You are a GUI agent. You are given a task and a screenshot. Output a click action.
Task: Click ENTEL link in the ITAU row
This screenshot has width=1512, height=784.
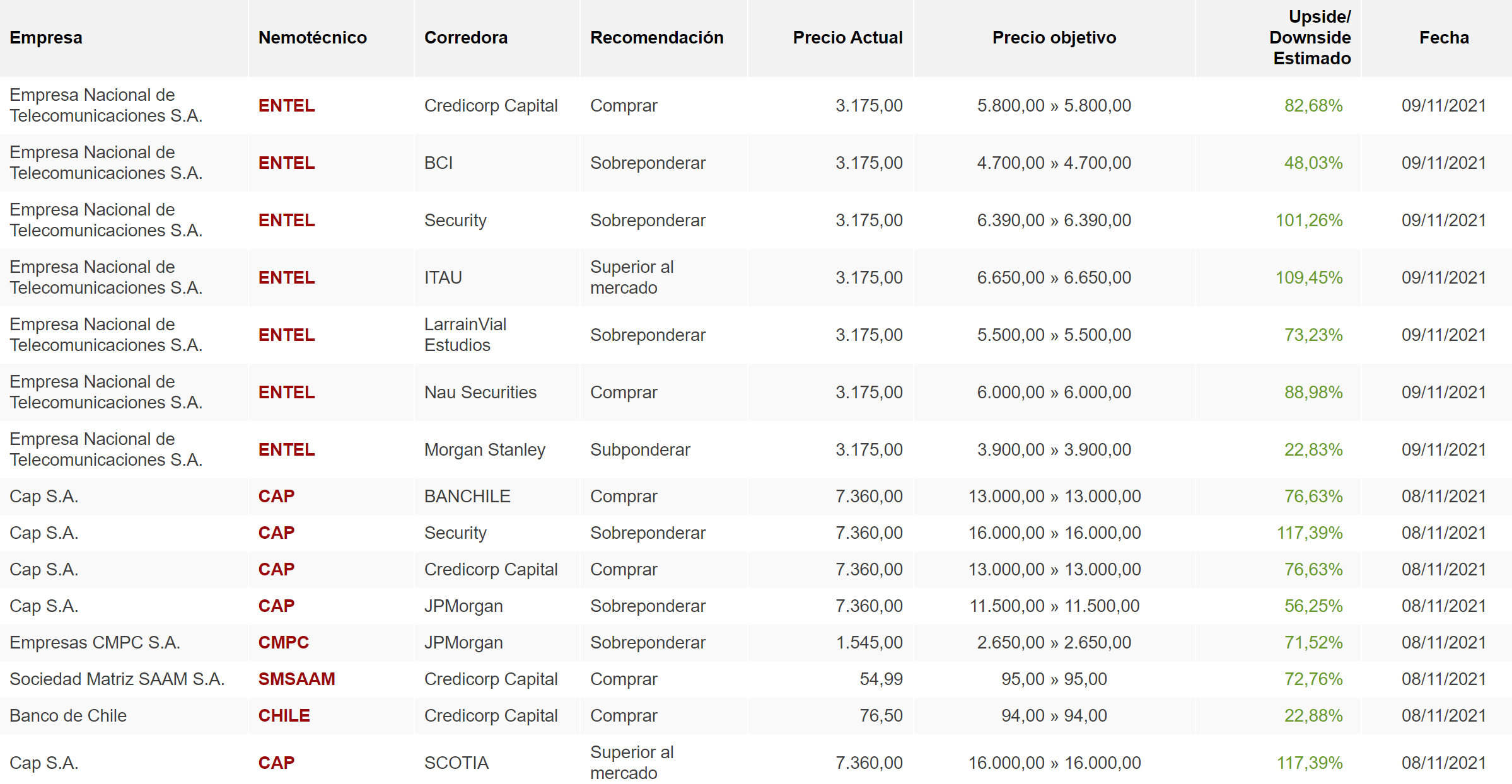[286, 277]
